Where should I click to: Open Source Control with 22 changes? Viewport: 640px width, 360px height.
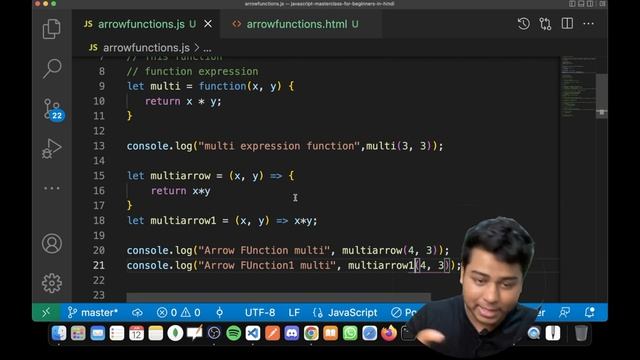(53, 109)
